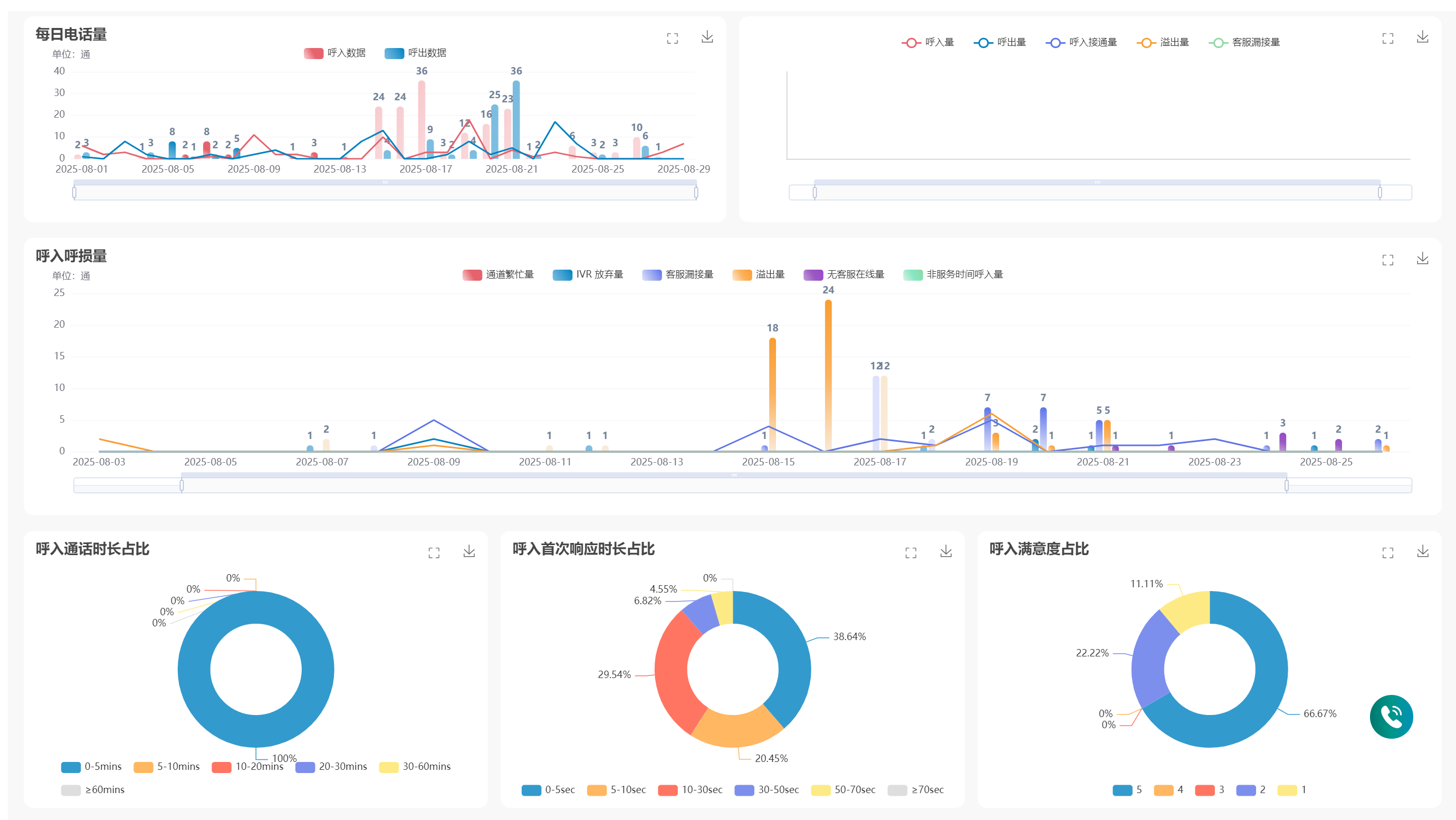Click the left zoom handle of 呼入呼损量 slider
Image resolution: width=1456 pixels, height=820 pixels.
[181, 485]
